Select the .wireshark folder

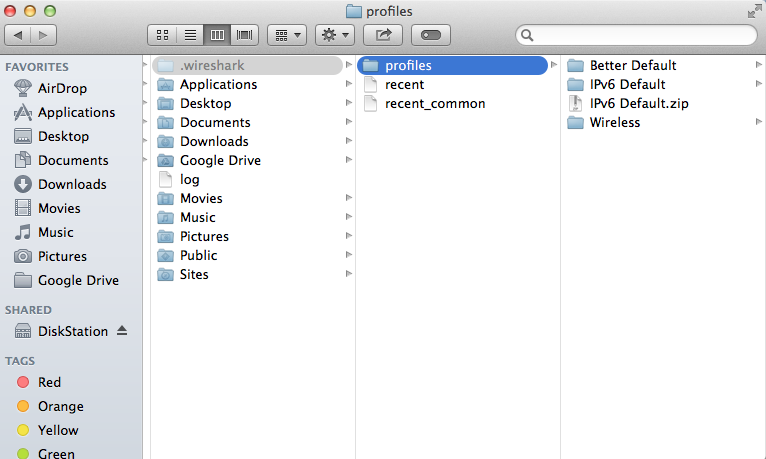pos(247,65)
